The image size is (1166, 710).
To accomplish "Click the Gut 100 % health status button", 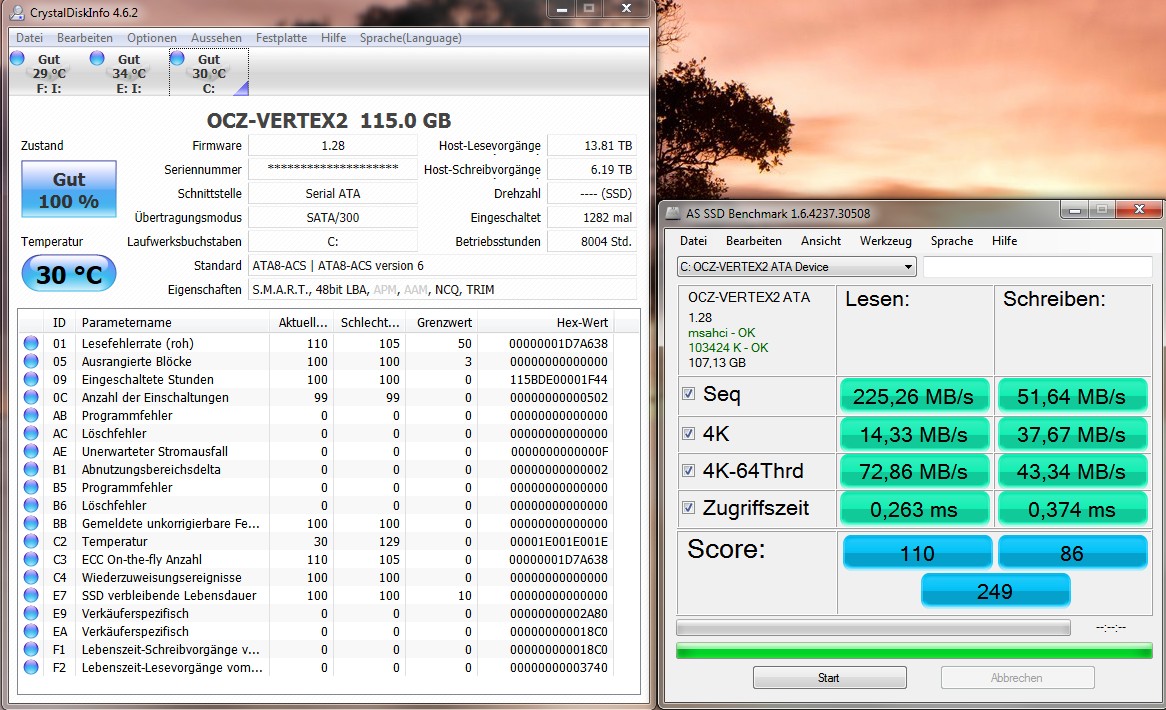I will 68,190.
